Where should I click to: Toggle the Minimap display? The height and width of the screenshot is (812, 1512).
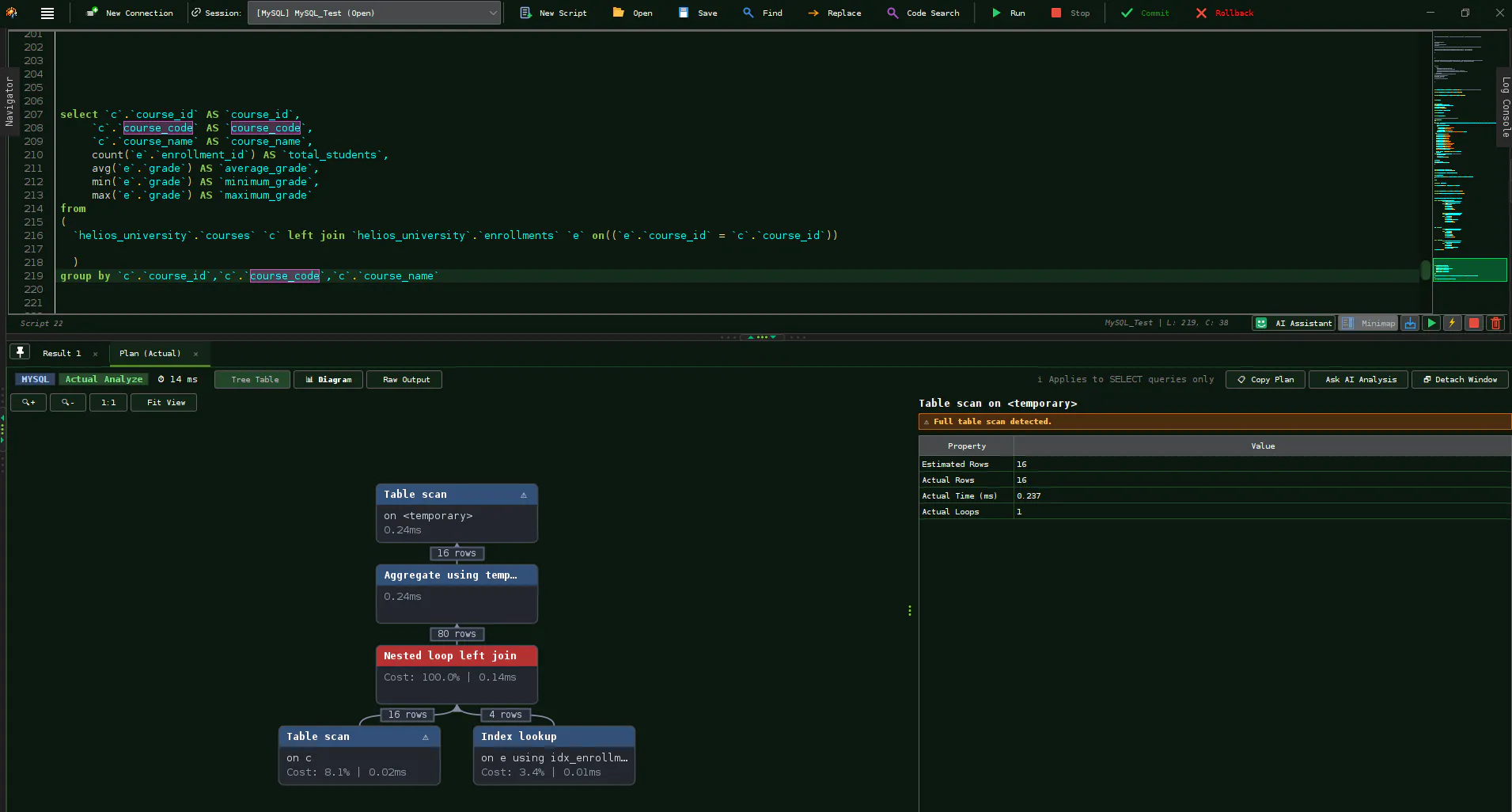click(1370, 323)
